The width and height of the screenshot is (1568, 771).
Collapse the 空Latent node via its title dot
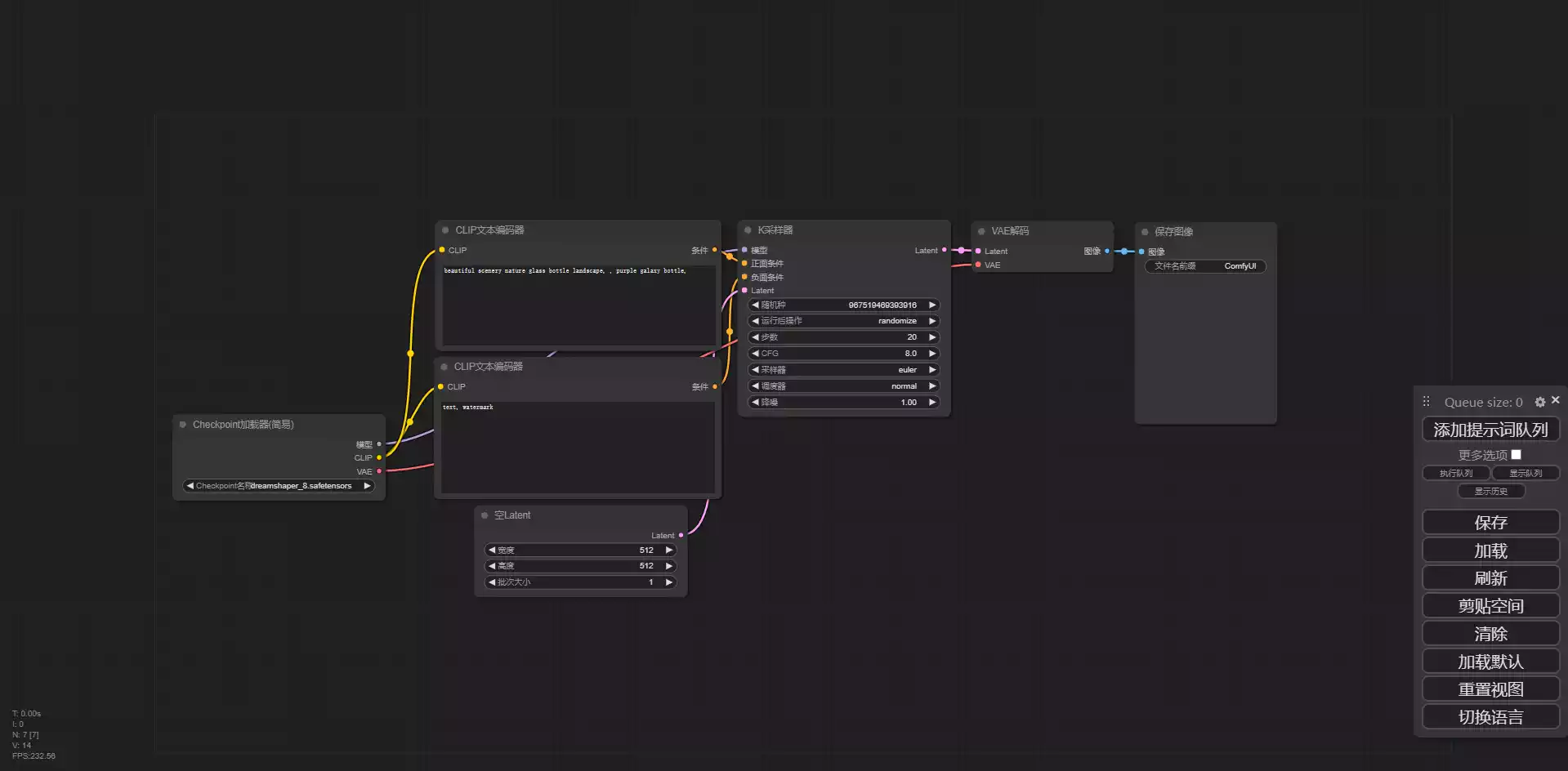(x=485, y=515)
